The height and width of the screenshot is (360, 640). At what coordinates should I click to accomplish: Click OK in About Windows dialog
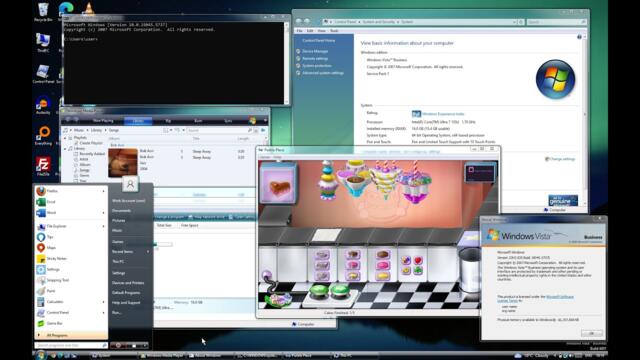591,333
